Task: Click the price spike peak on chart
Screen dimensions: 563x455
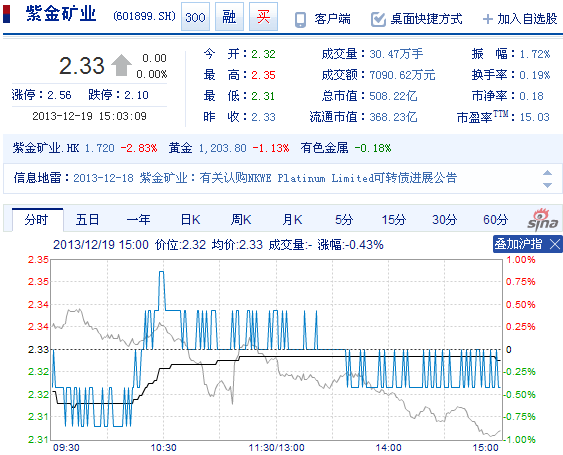Action: click(162, 272)
